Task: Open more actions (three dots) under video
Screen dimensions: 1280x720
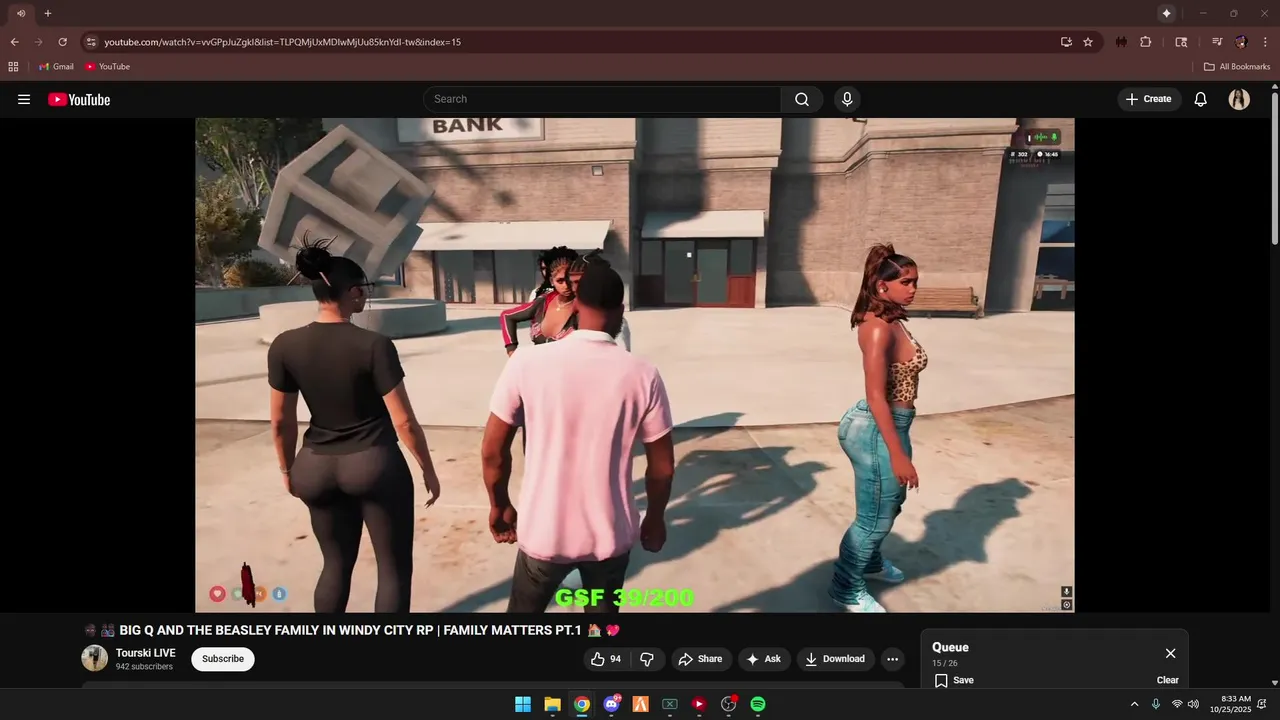Action: [x=892, y=659]
